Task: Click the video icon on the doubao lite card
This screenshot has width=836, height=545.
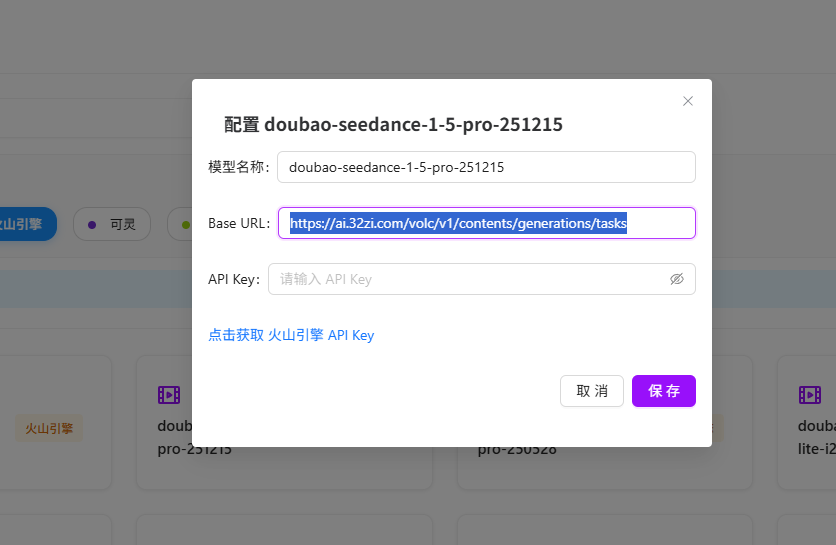Action: click(809, 395)
